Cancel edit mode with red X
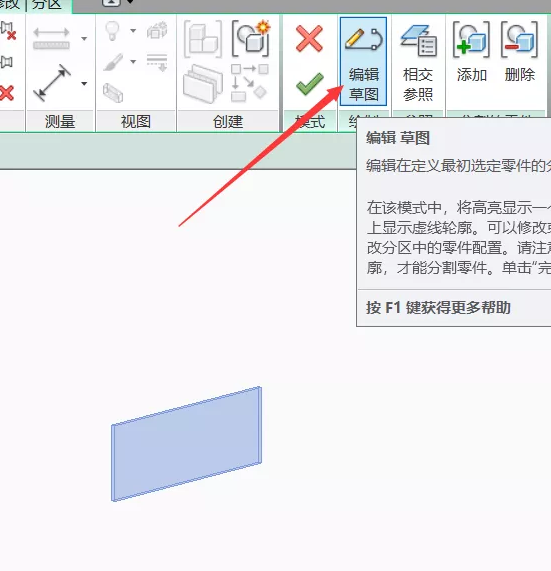 (x=309, y=38)
